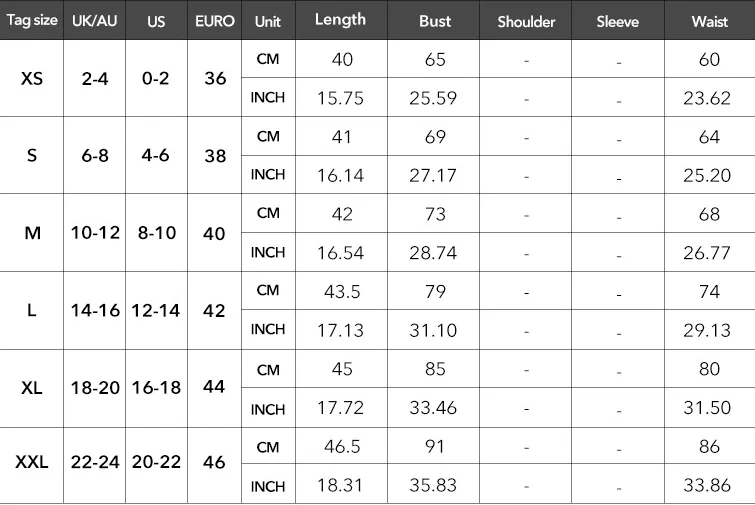Click EURO size 38 cell
755x505 pixels.
click(x=215, y=156)
